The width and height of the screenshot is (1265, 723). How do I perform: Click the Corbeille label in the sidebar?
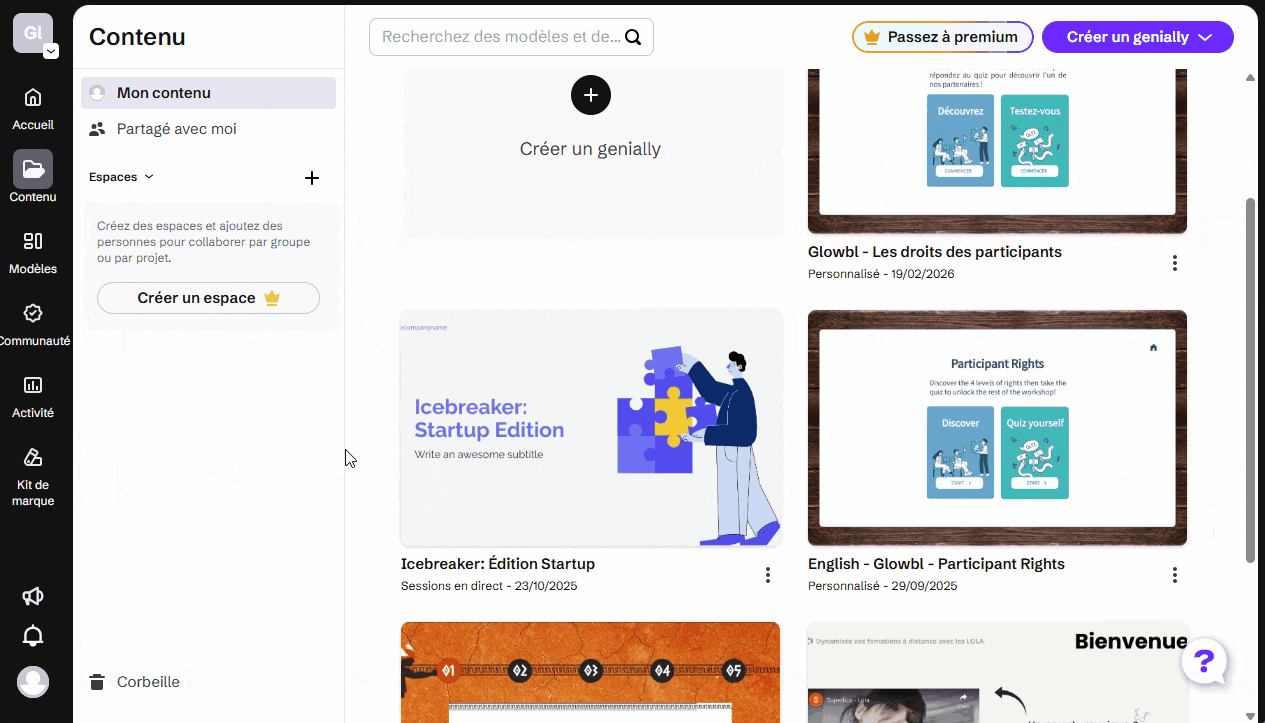pyautogui.click(x=148, y=682)
